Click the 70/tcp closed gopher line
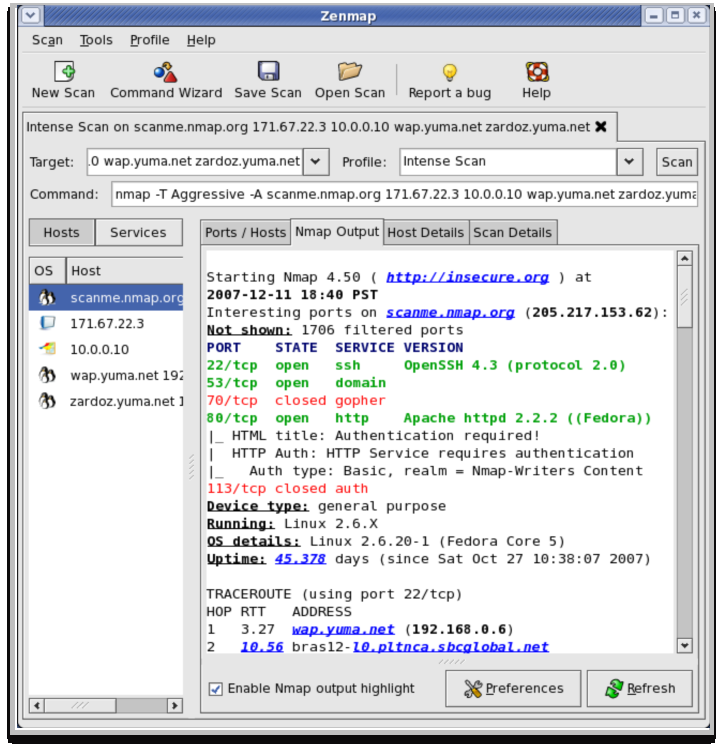This screenshot has width=723, height=751. click(x=296, y=400)
